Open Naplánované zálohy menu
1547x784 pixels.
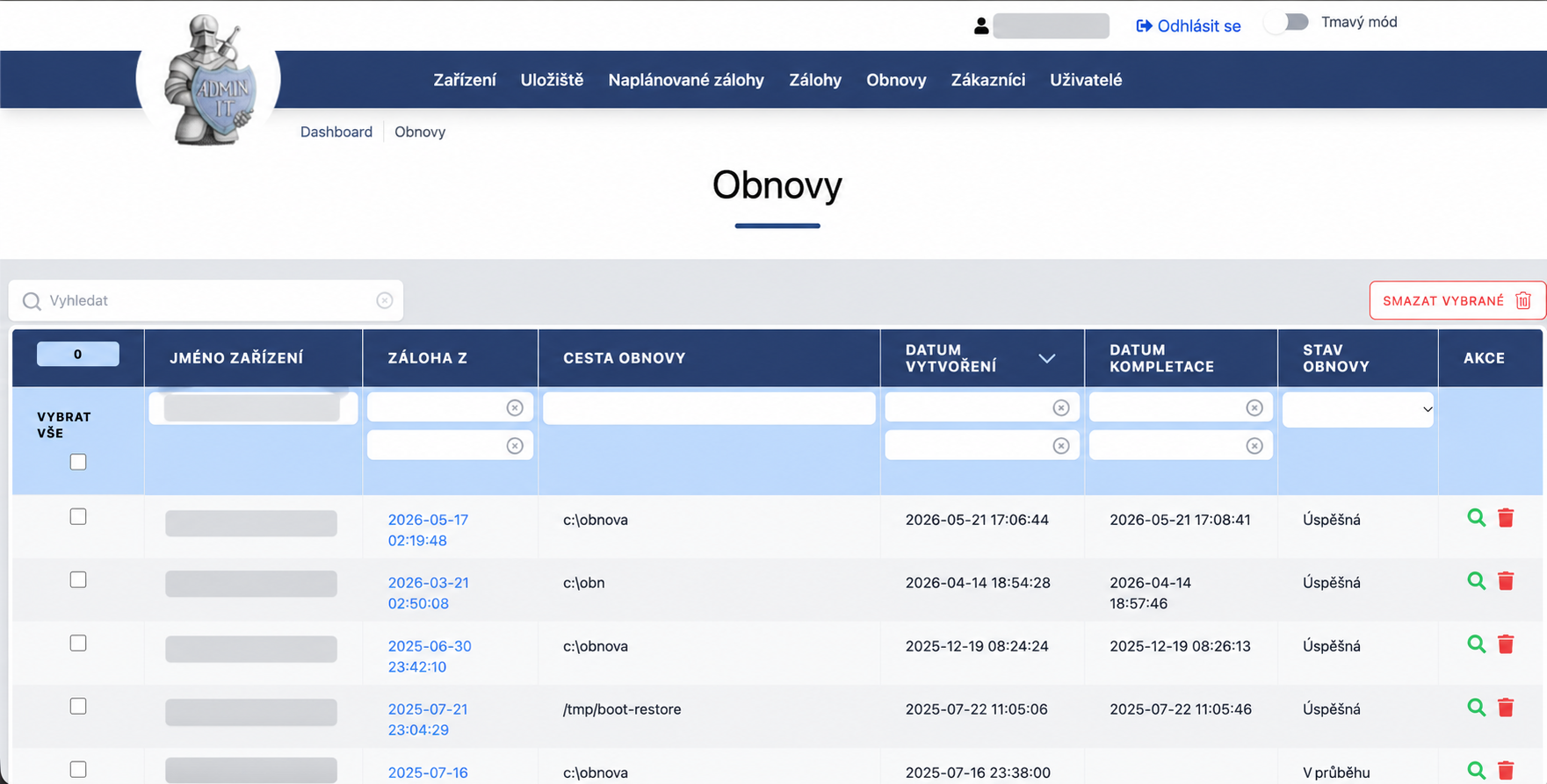(x=686, y=80)
